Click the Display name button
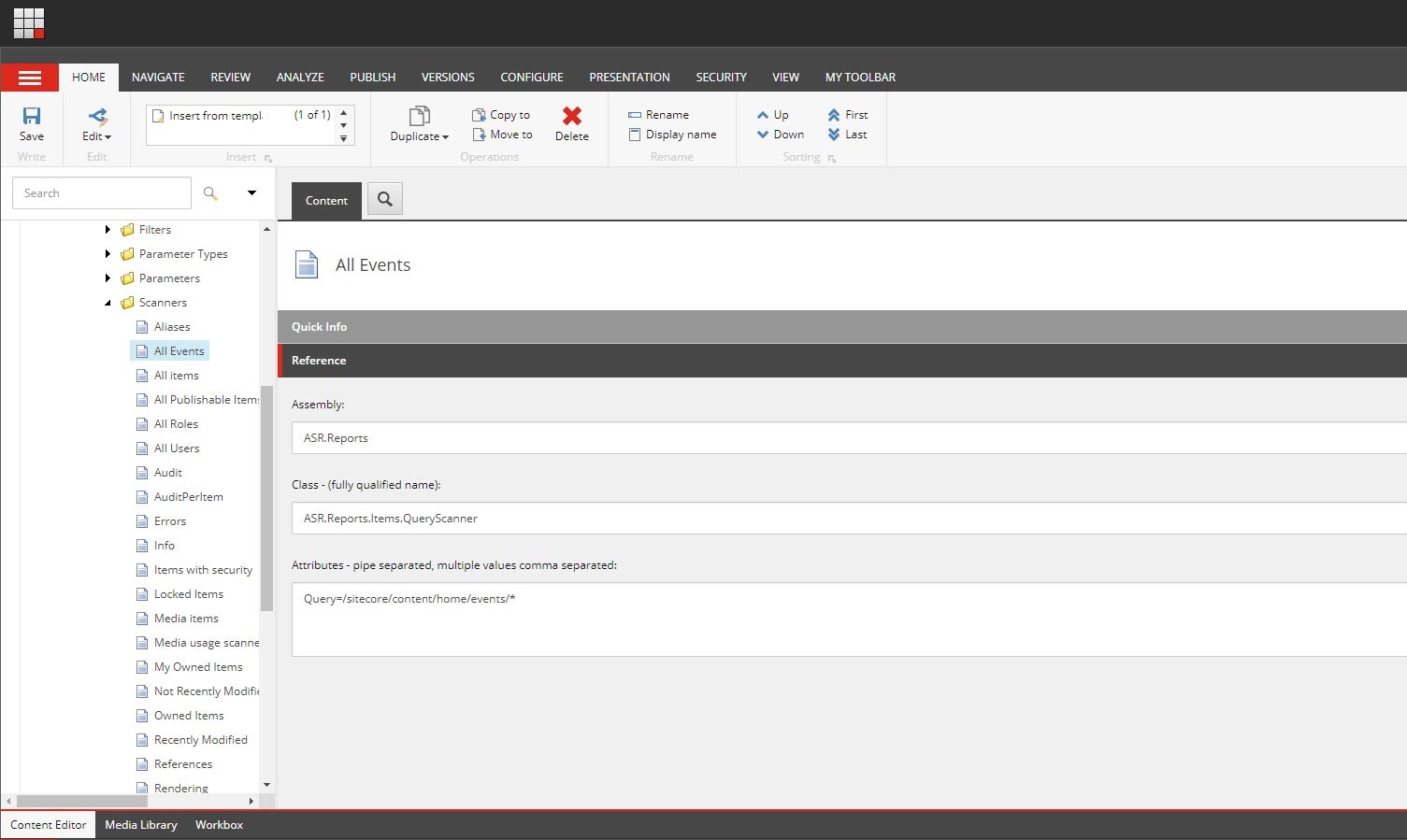The height and width of the screenshot is (840, 1407). click(672, 135)
